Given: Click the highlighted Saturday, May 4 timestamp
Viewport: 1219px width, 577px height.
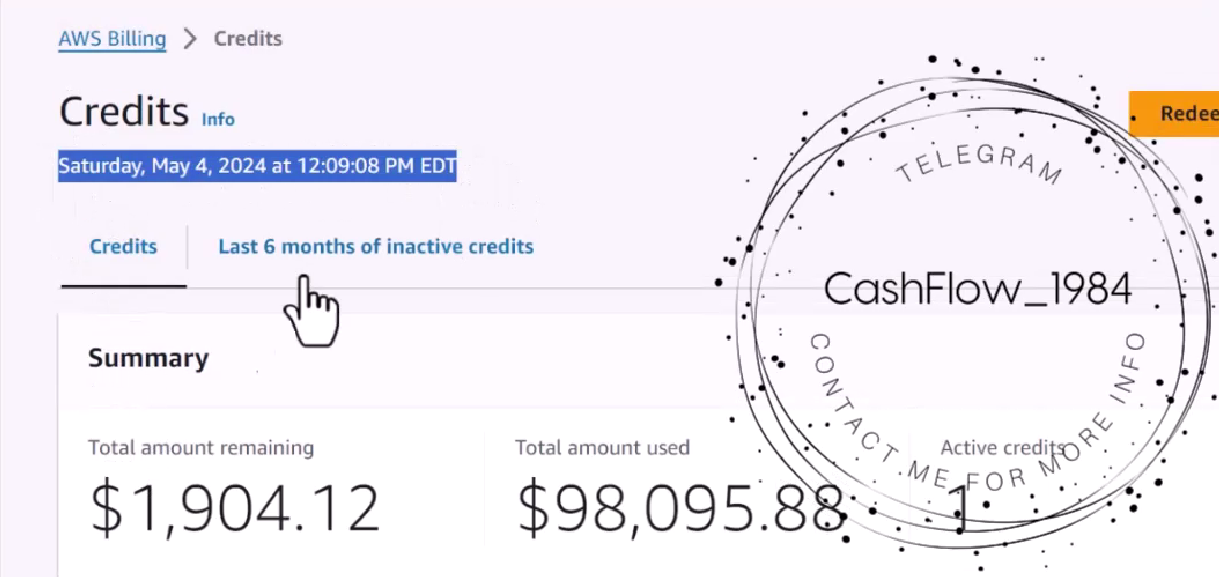Looking at the screenshot, I should [257, 166].
